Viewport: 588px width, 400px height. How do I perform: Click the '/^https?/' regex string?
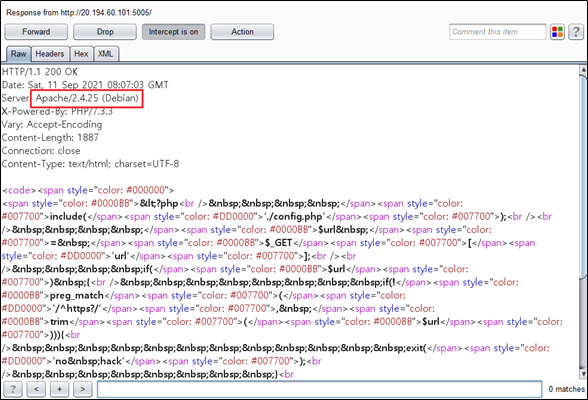(77, 309)
